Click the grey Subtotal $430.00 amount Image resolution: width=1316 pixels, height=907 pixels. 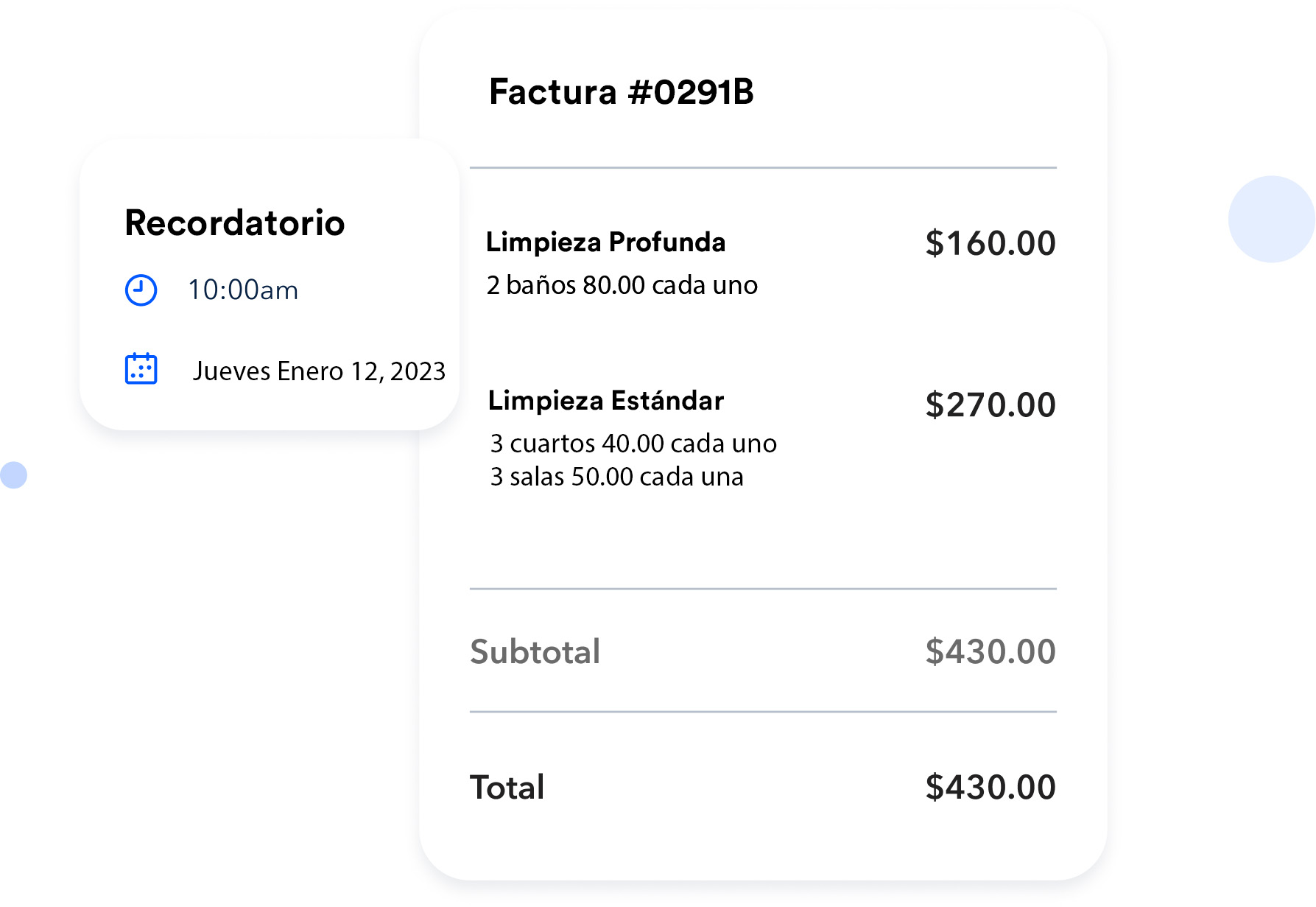coord(990,651)
